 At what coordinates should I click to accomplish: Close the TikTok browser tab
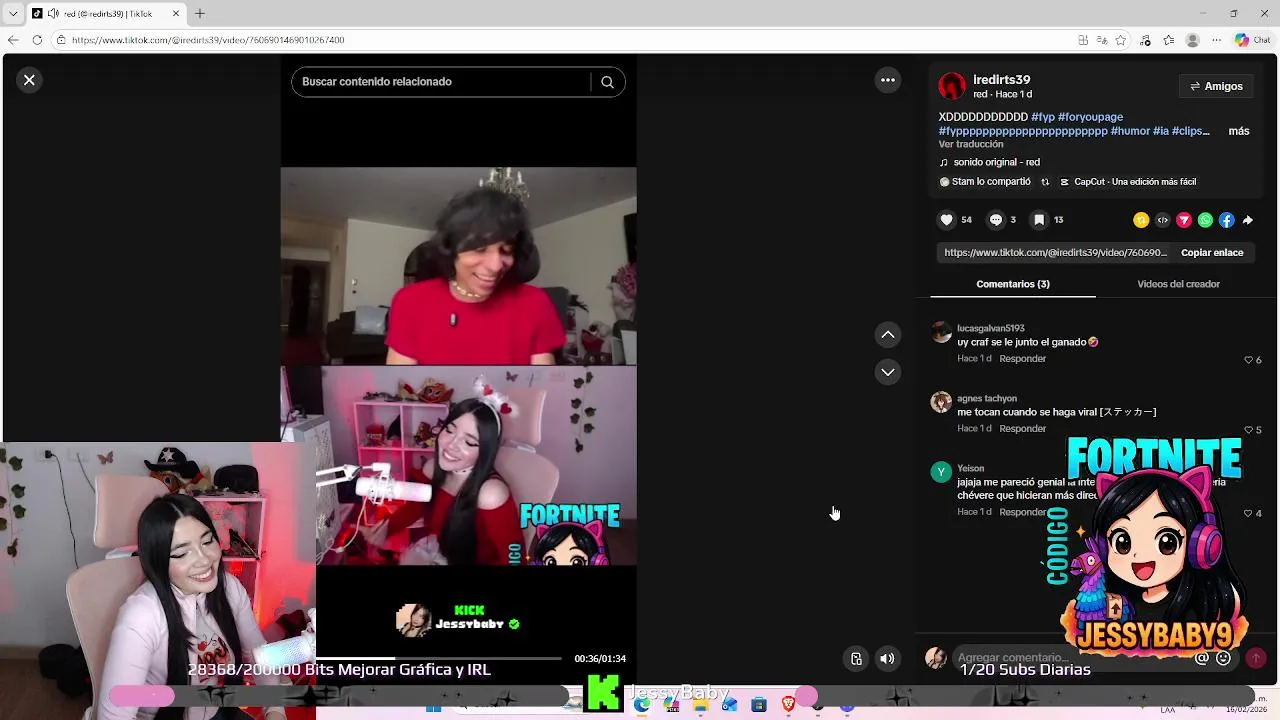[177, 14]
